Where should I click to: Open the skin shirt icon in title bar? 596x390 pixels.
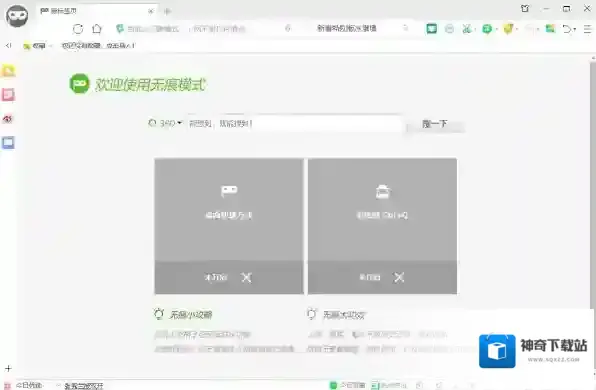coord(525,8)
